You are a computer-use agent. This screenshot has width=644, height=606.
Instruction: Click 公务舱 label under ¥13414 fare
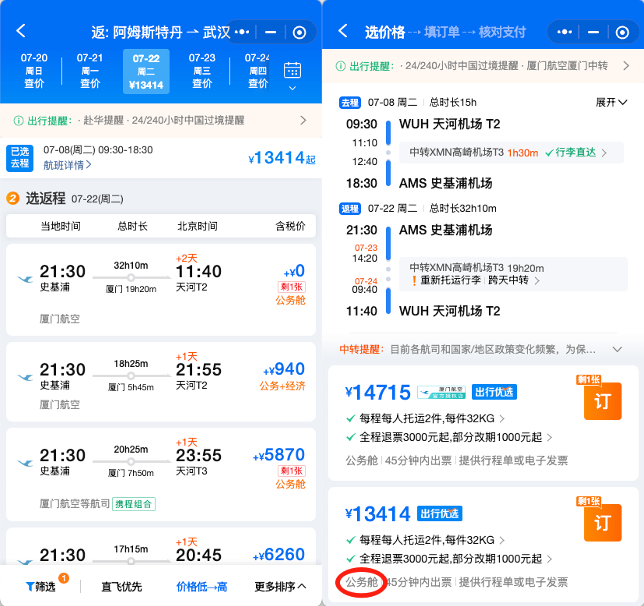coord(361,582)
